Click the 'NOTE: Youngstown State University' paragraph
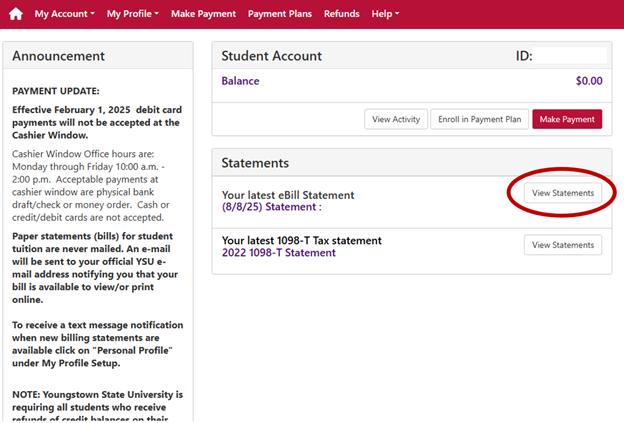This screenshot has height=423, width=624. [98, 406]
